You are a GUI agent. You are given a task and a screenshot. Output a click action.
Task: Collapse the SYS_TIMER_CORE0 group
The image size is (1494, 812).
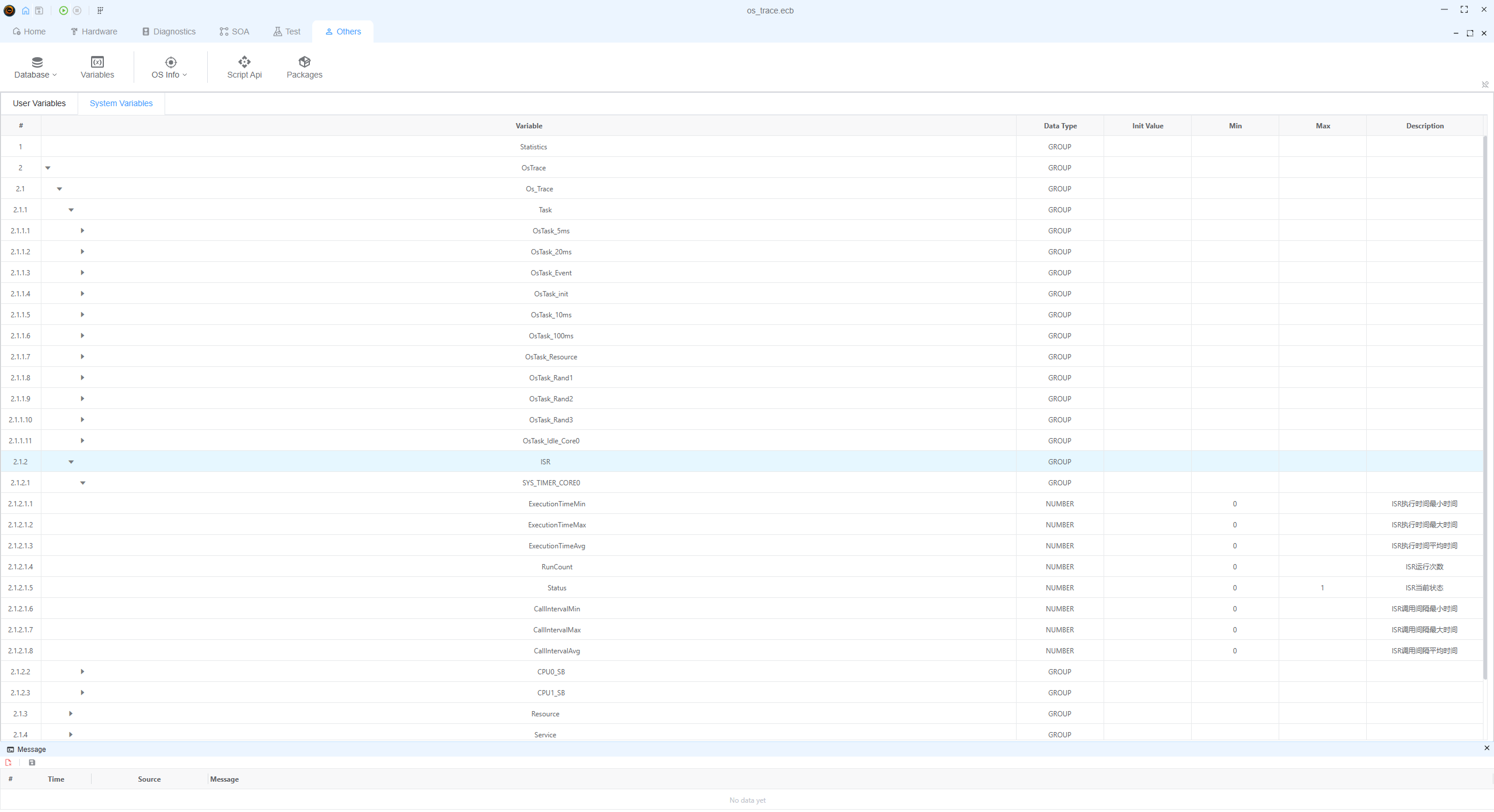pos(83,483)
